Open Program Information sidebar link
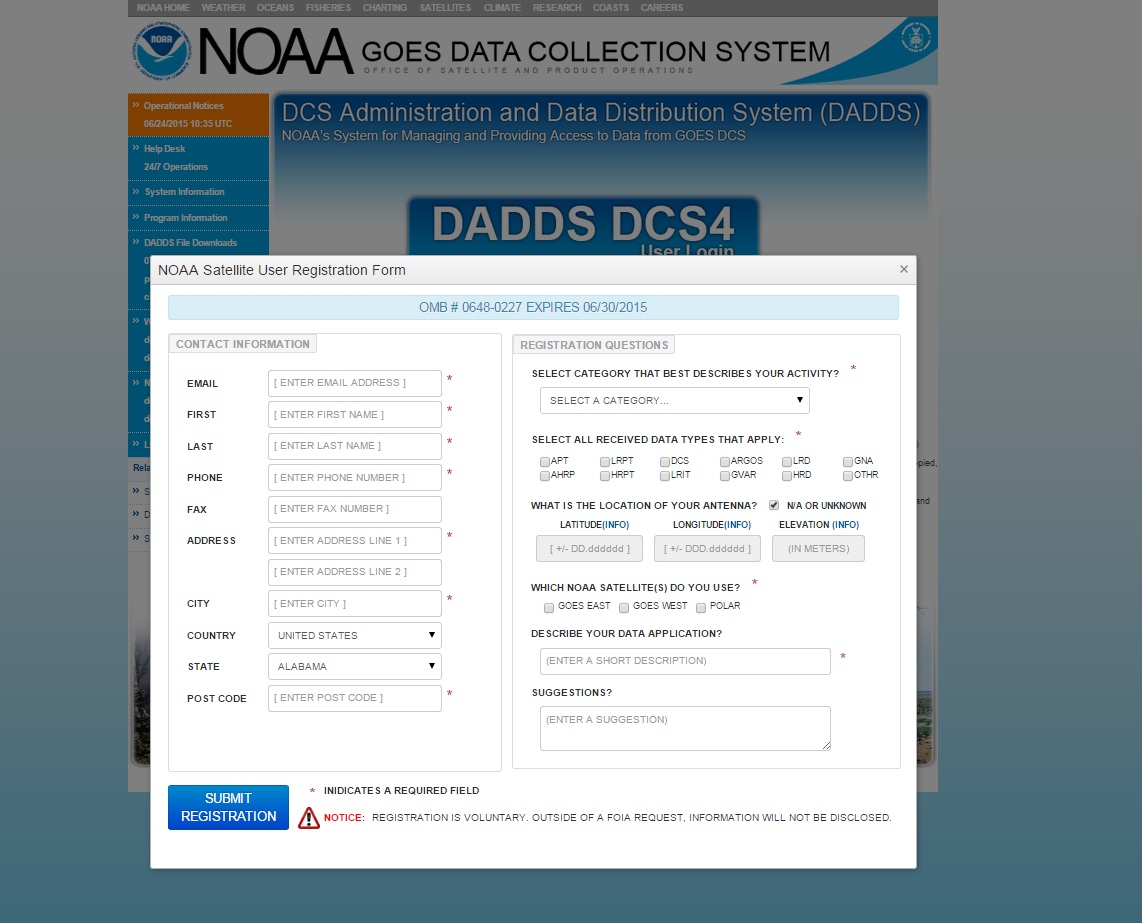 point(186,218)
